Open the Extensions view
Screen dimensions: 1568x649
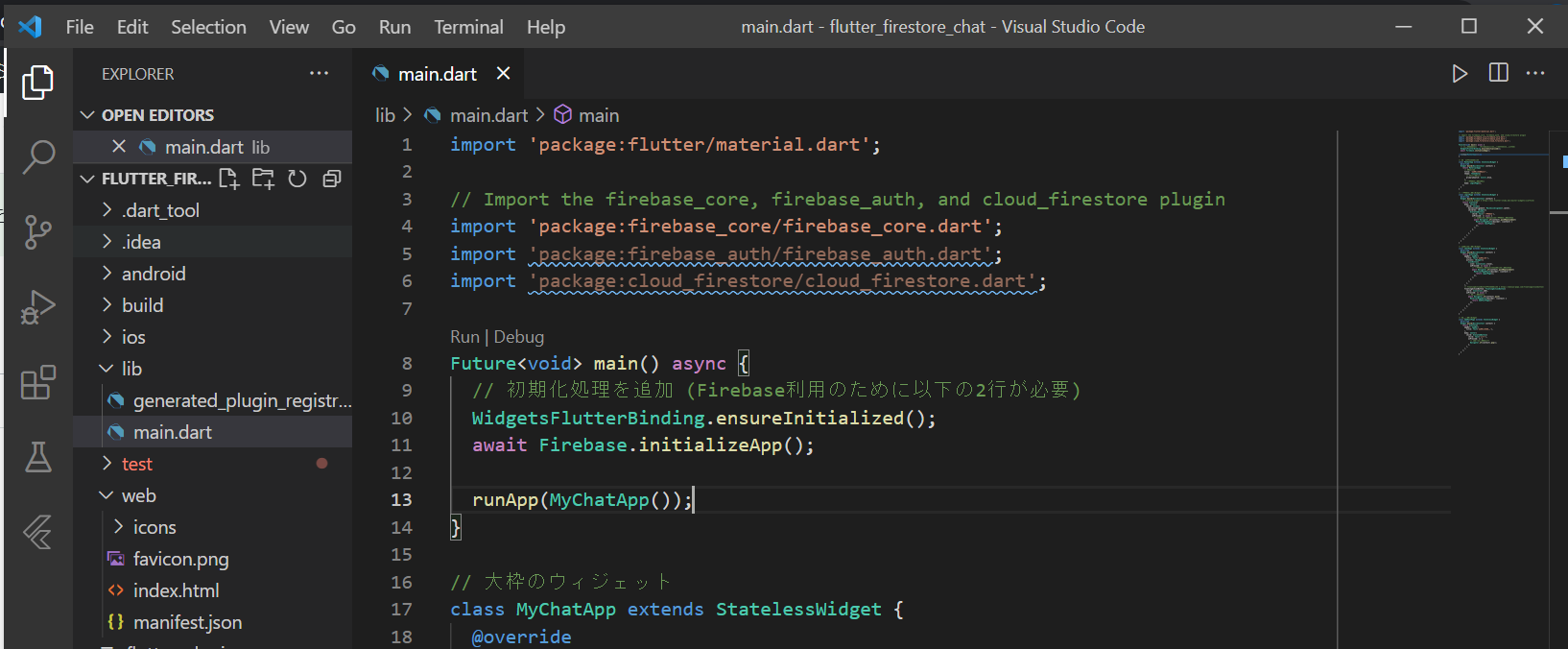coord(37,382)
